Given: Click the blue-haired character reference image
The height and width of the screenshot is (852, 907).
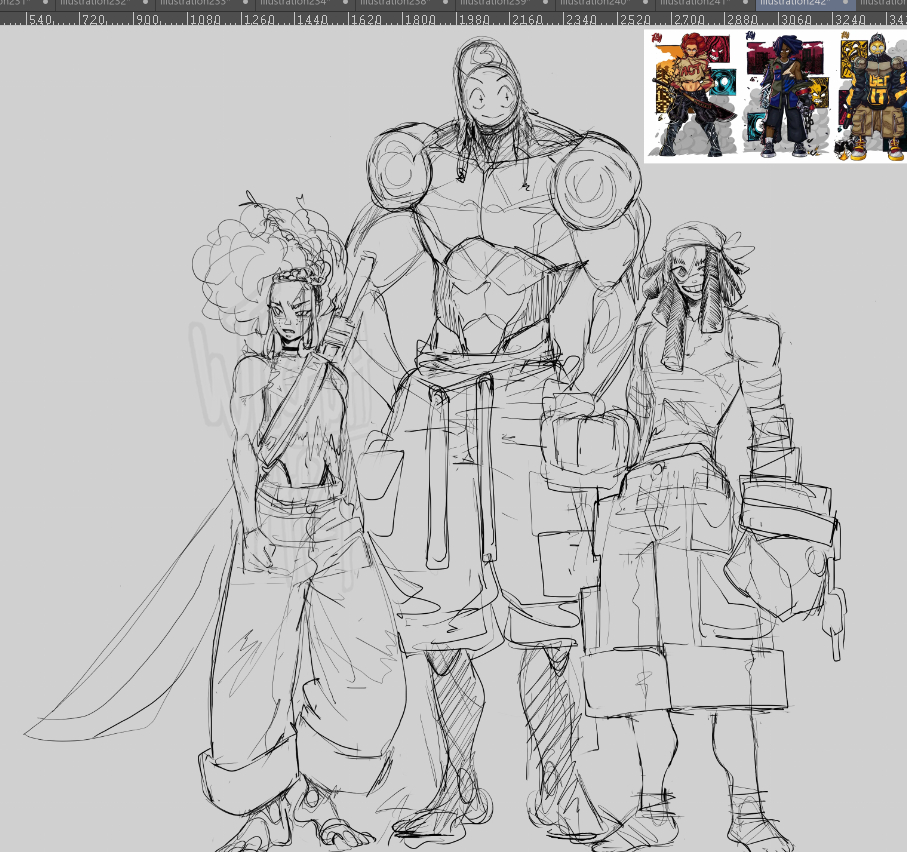Looking at the screenshot, I should 785,96.
